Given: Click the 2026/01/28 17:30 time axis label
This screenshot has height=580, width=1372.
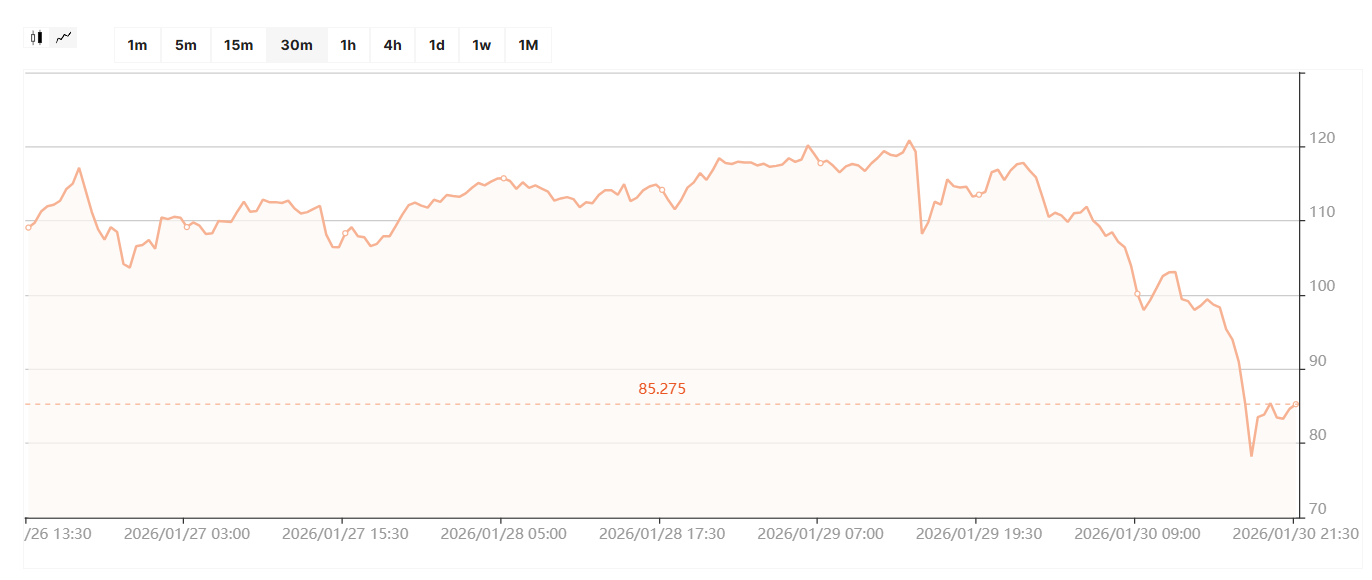Looking at the screenshot, I should [x=662, y=534].
